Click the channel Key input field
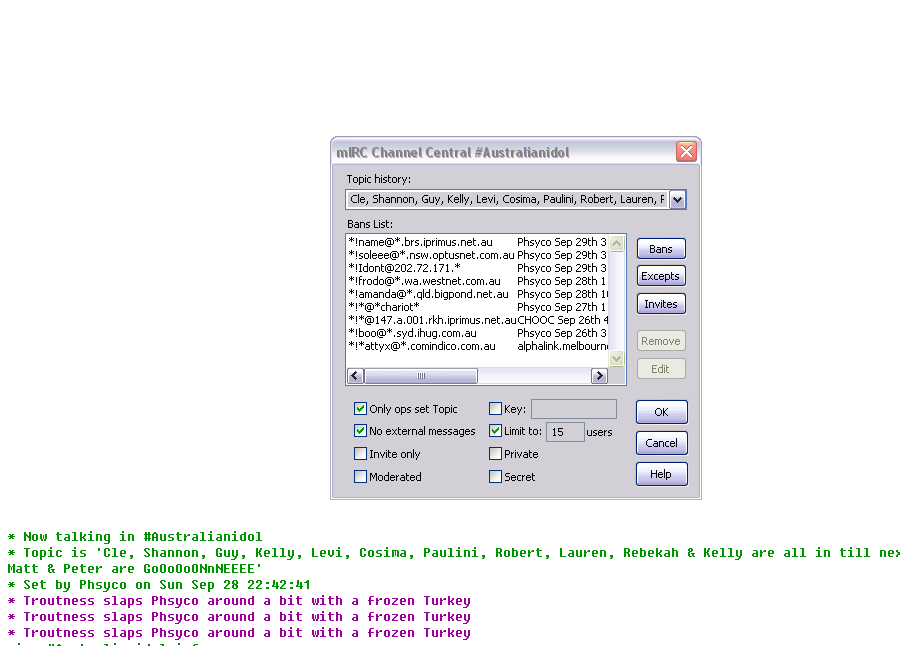The width and height of the screenshot is (900, 646). [574, 409]
